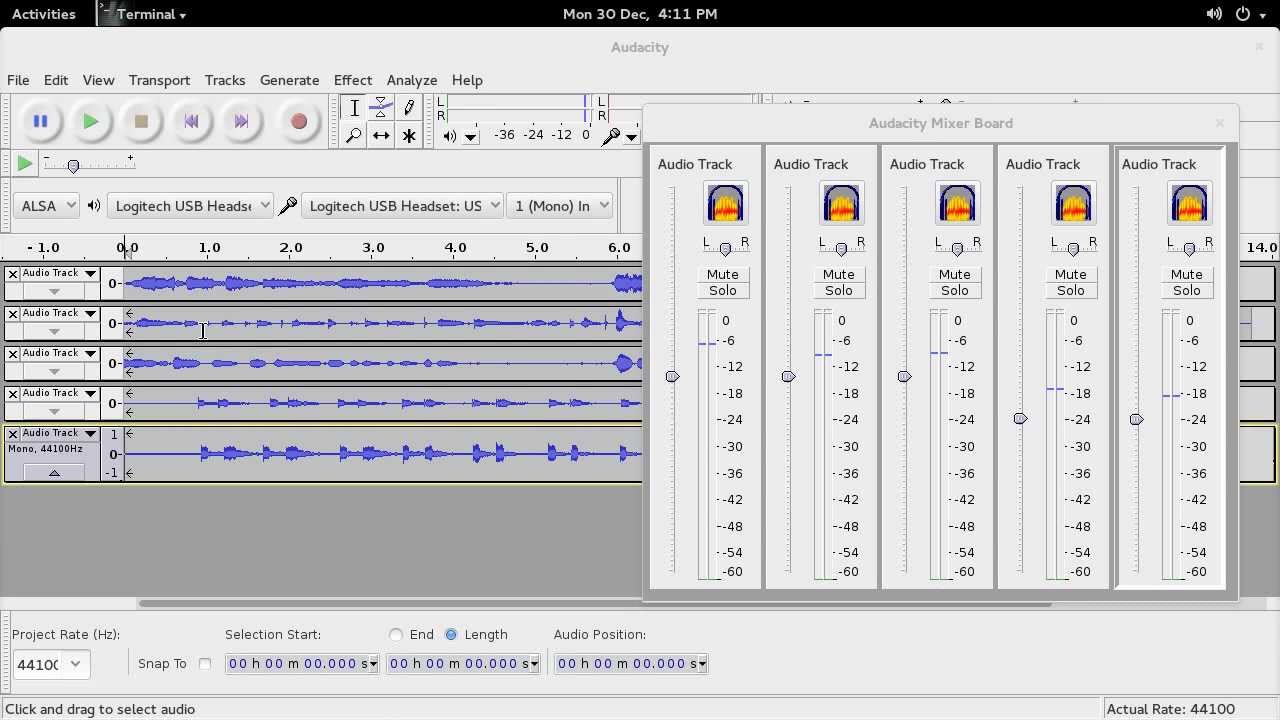Screen dimensions: 1280x720
Task: Mute the fourth track in Mixer Board
Action: pos(1071,274)
